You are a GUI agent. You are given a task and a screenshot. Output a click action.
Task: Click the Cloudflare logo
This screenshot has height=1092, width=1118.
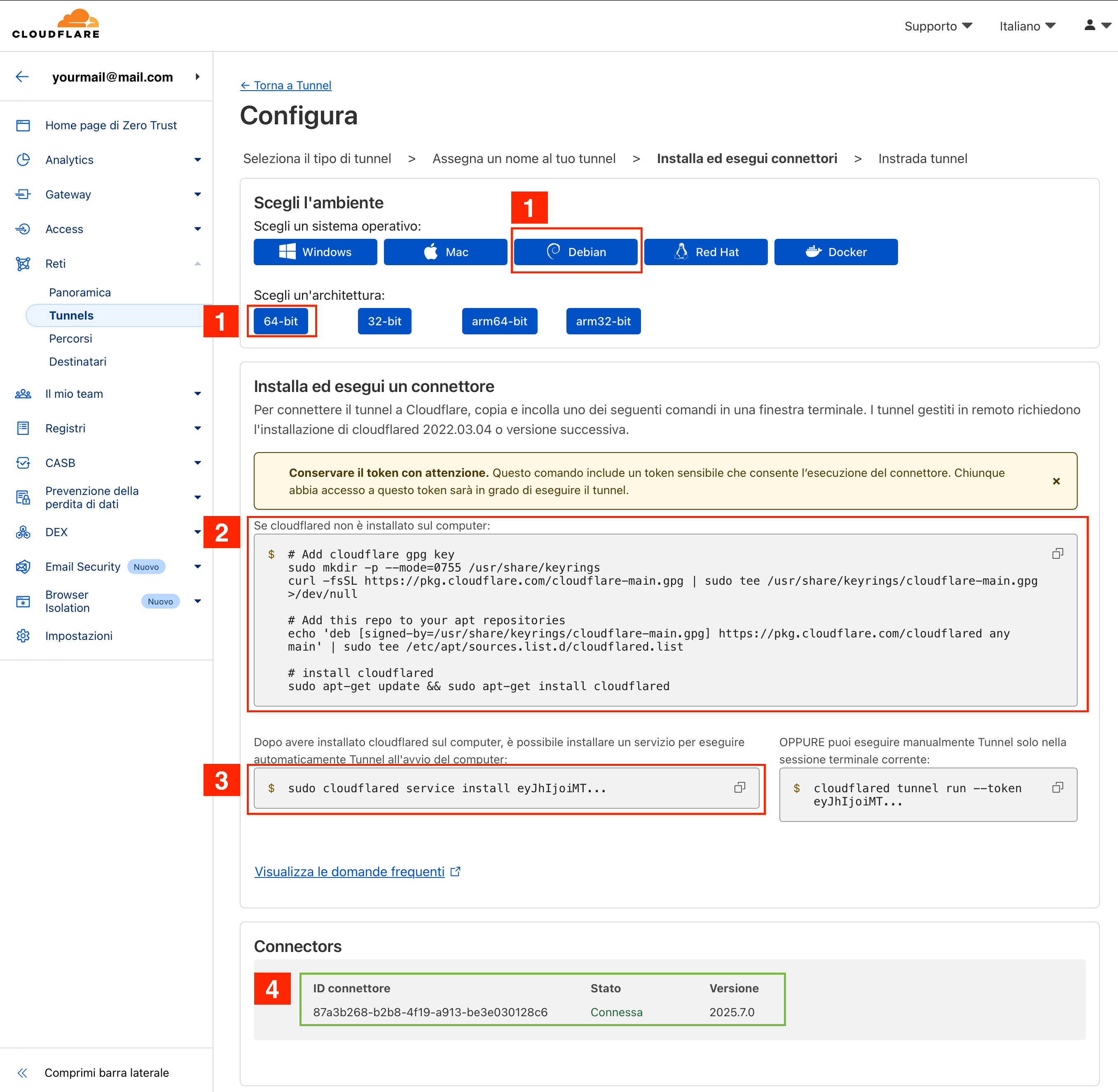pos(56,24)
